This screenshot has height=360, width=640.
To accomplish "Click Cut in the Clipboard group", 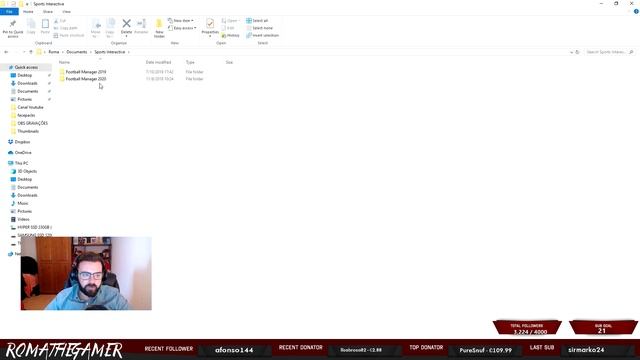I will click(x=60, y=21).
